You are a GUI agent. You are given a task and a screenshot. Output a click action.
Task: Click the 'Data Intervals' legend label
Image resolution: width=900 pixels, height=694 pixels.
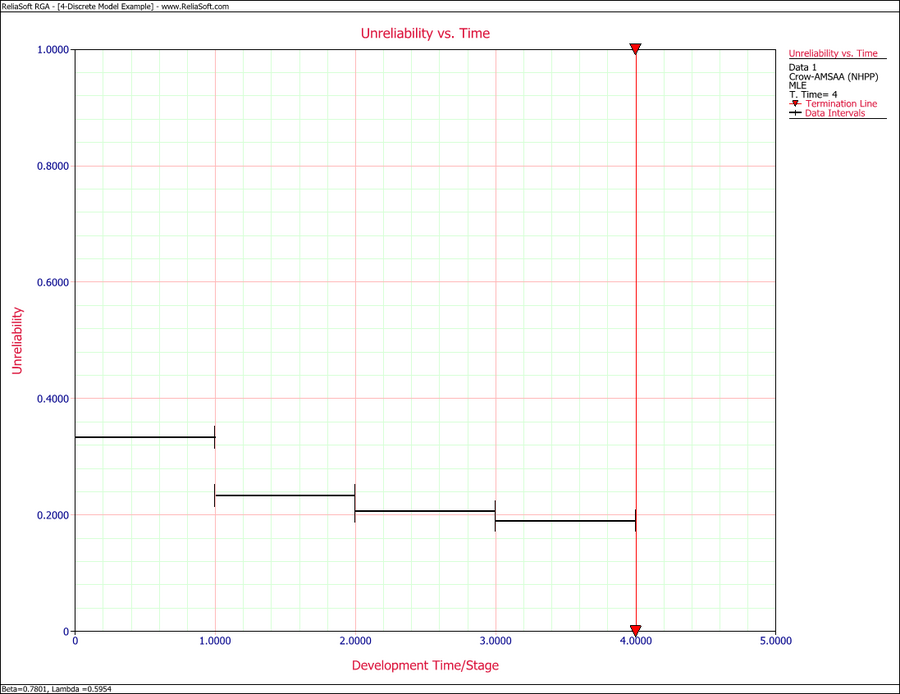pyautogui.click(x=835, y=114)
